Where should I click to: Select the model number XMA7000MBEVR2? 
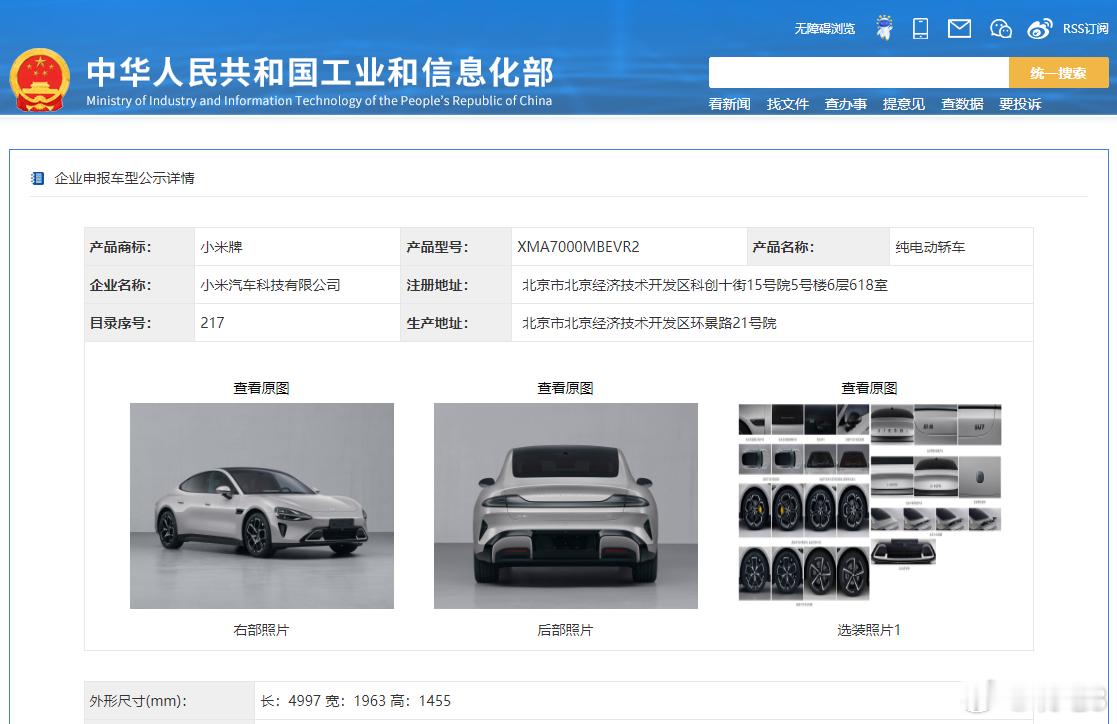pyautogui.click(x=578, y=247)
